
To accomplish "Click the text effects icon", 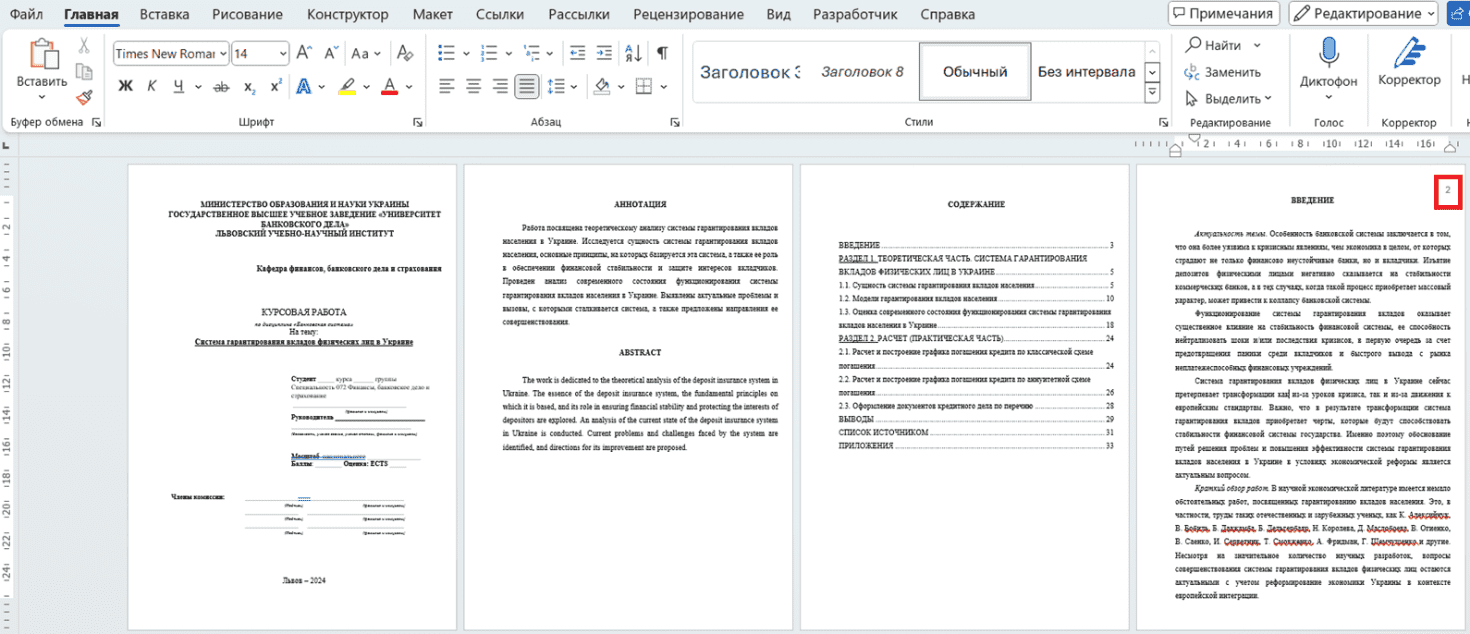I will click(x=304, y=86).
